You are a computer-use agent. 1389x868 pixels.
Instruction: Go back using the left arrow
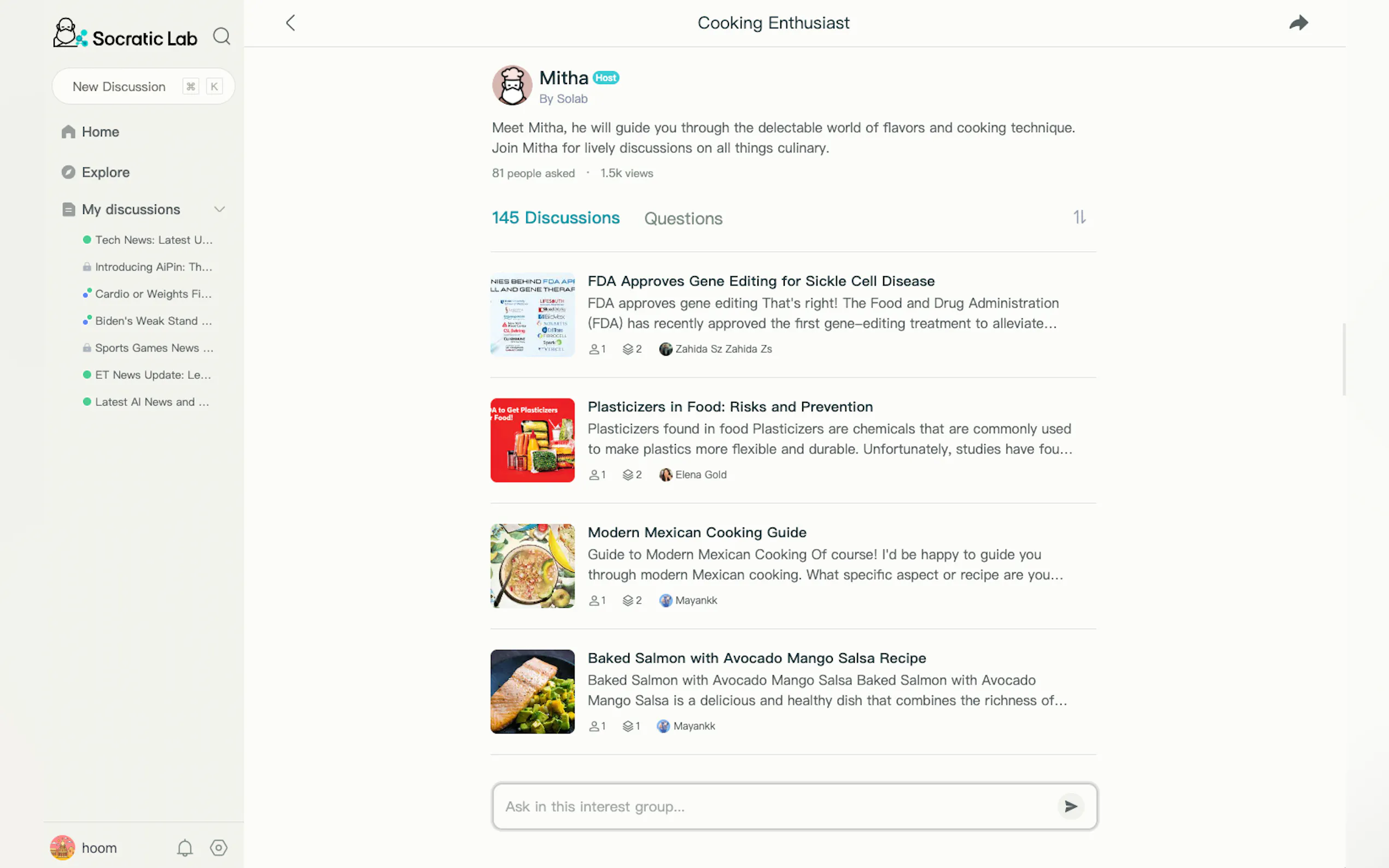pos(290,23)
